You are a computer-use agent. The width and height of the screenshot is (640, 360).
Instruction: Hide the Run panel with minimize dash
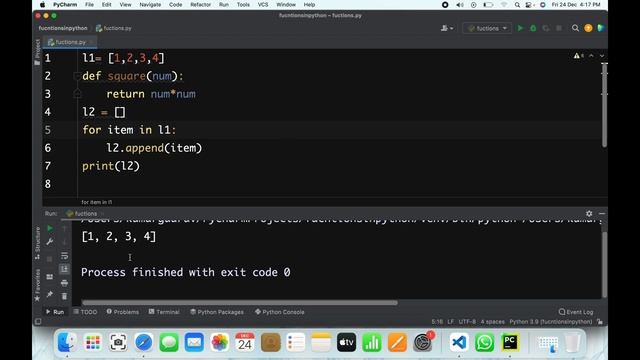(x=602, y=213)
